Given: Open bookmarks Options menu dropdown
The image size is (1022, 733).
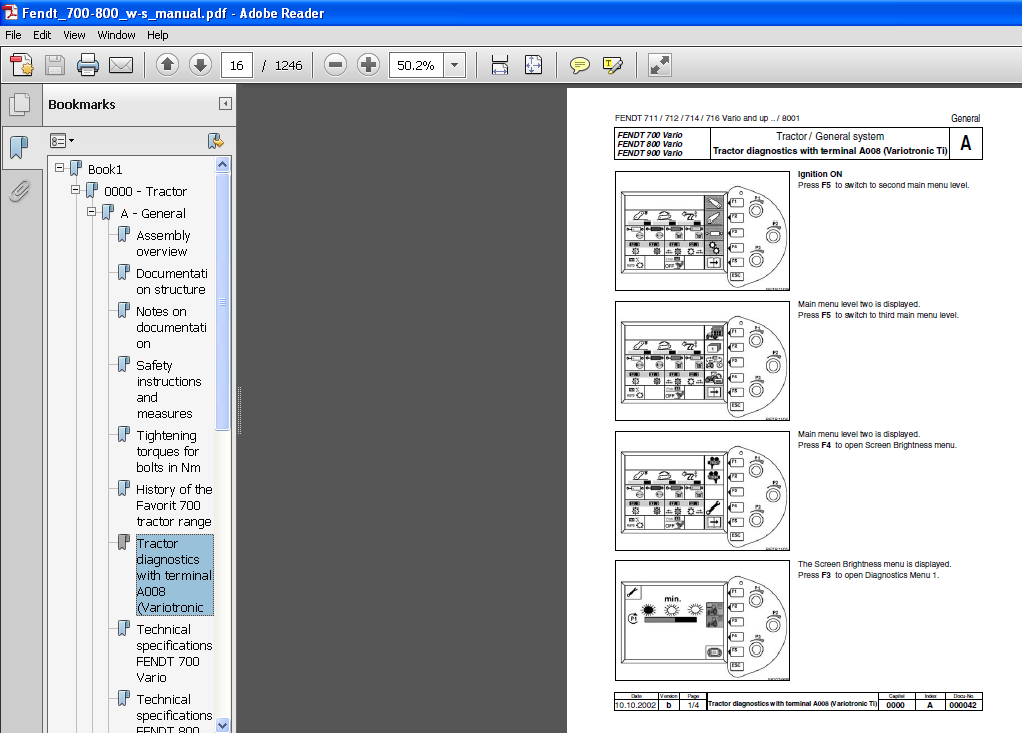Looking at the screenshot, I should (x=62, y=141).
